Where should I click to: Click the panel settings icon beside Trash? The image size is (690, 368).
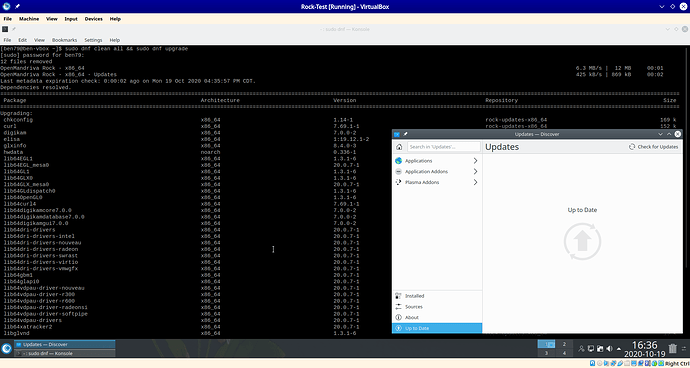point(684,349)
